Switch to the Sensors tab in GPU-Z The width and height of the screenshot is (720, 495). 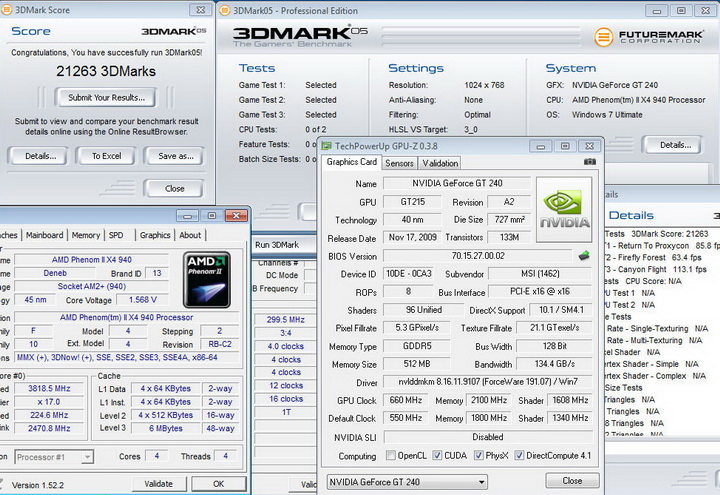399,163
